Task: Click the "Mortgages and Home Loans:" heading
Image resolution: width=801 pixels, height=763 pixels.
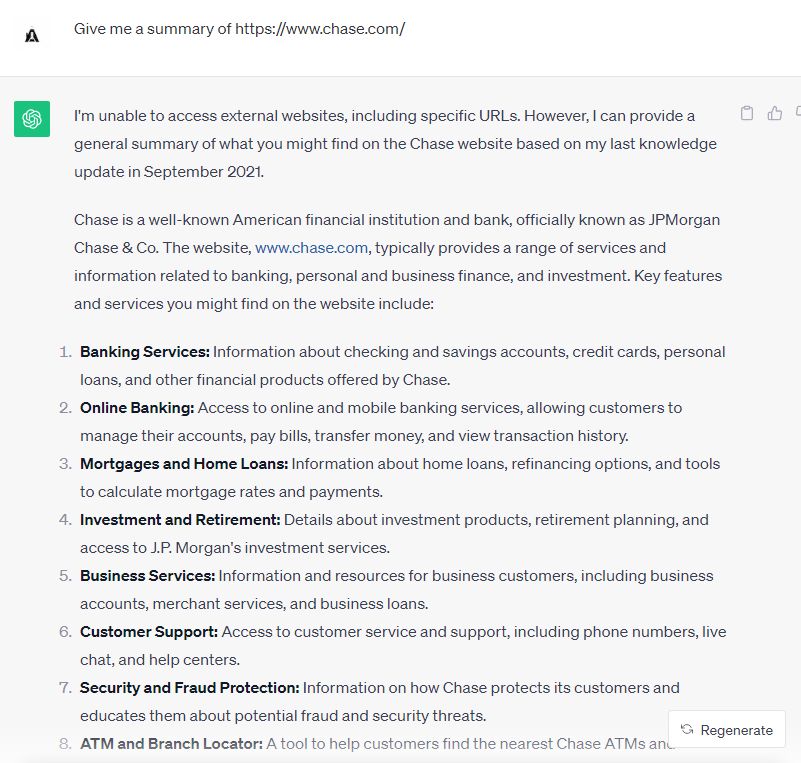Action: pyautogui.click(x=184, y=464)
